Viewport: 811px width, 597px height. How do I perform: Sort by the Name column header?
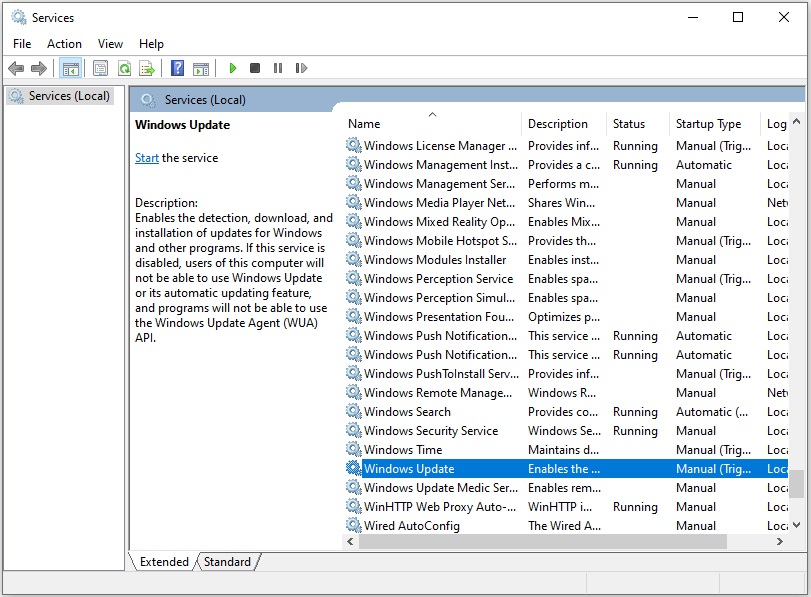pos(433,124)
